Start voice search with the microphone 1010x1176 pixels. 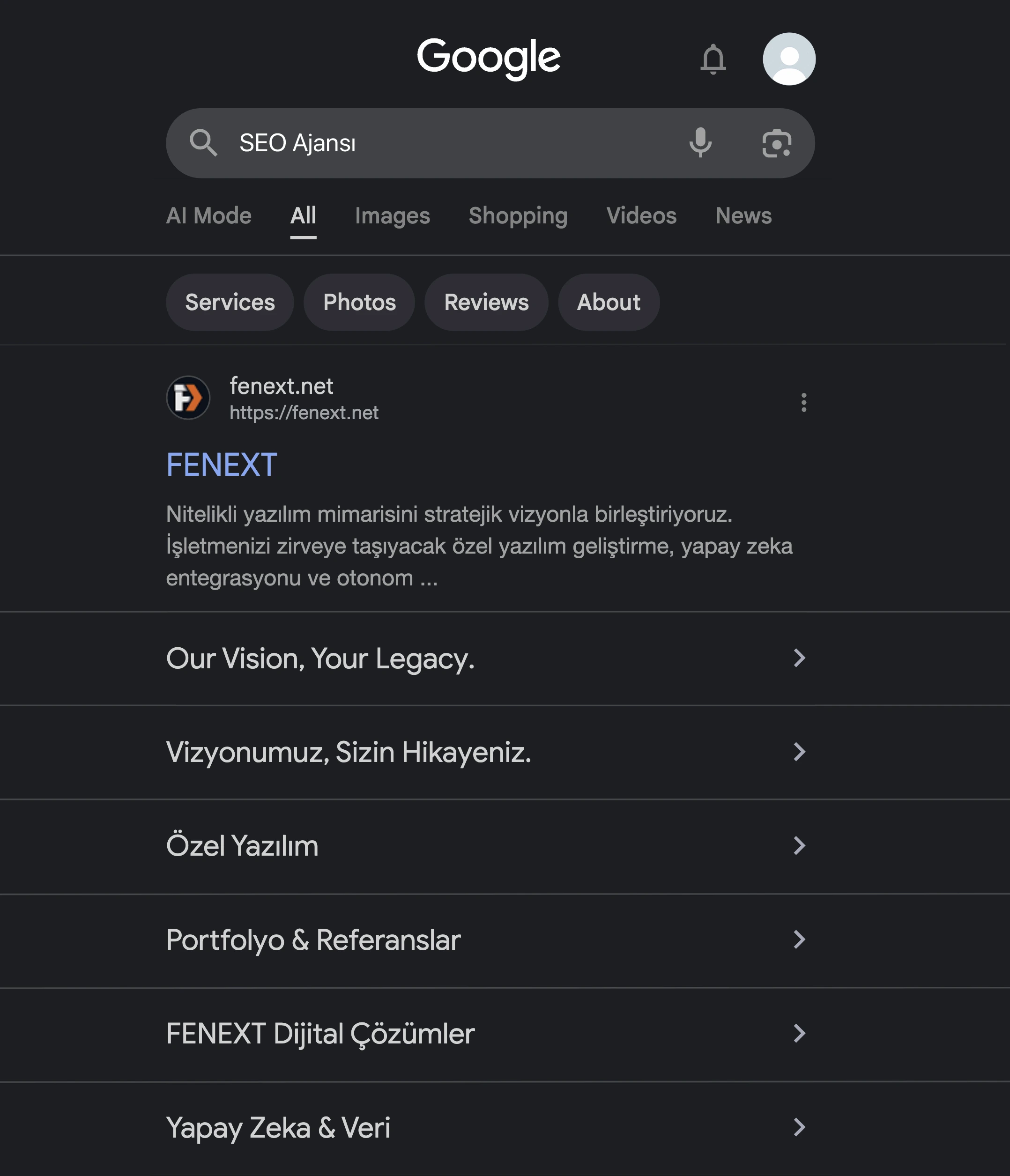(x=700, y=142)
